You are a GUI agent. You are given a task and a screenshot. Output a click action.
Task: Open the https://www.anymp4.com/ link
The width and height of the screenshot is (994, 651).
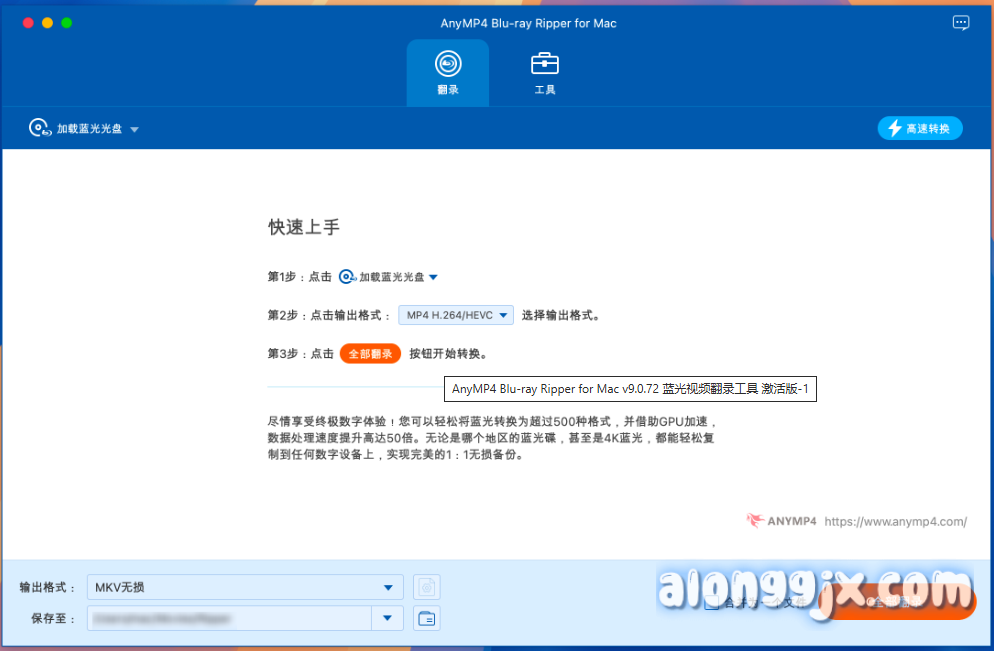coord(895,521)
